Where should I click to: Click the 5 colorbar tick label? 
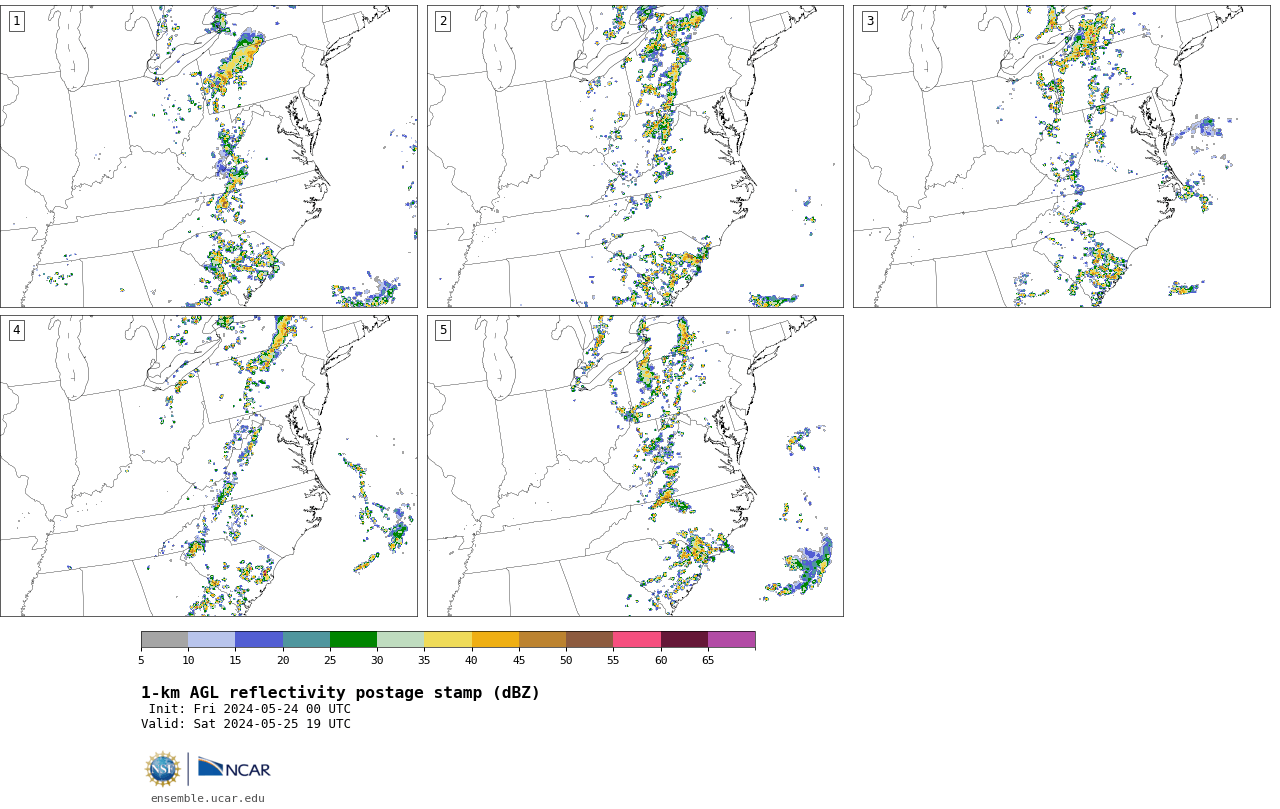(x=141, y=660)
